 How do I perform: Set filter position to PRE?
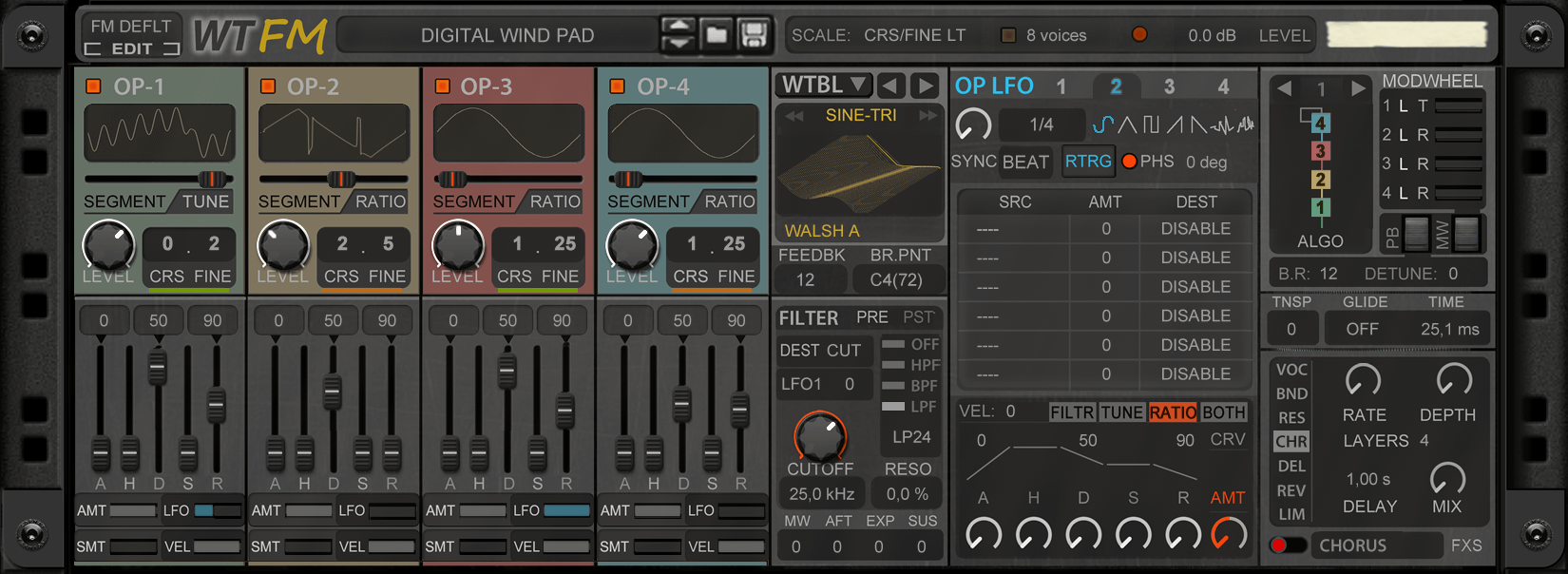[871, 317]
